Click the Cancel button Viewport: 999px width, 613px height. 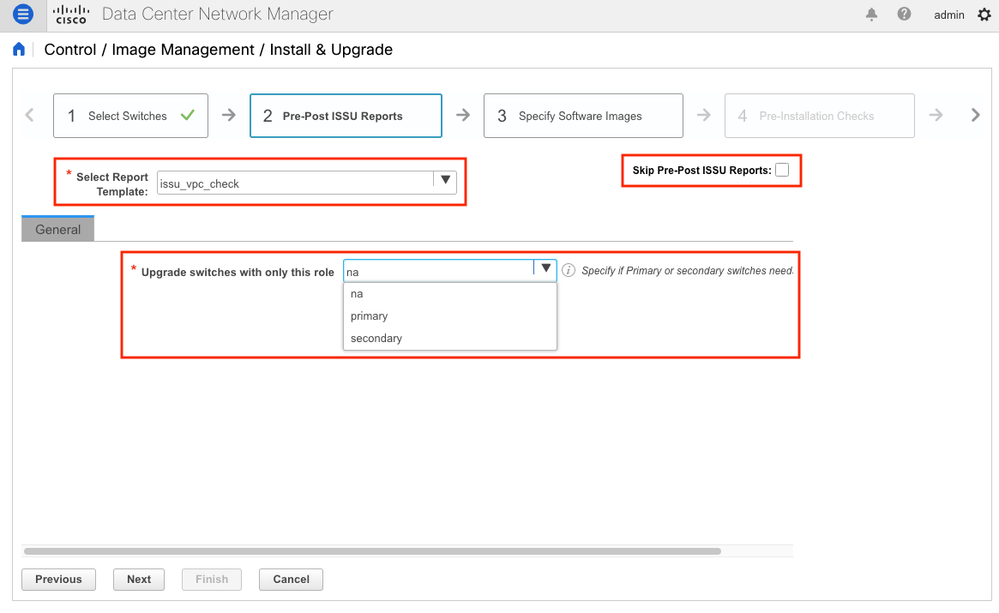click(x=291, y=579)
